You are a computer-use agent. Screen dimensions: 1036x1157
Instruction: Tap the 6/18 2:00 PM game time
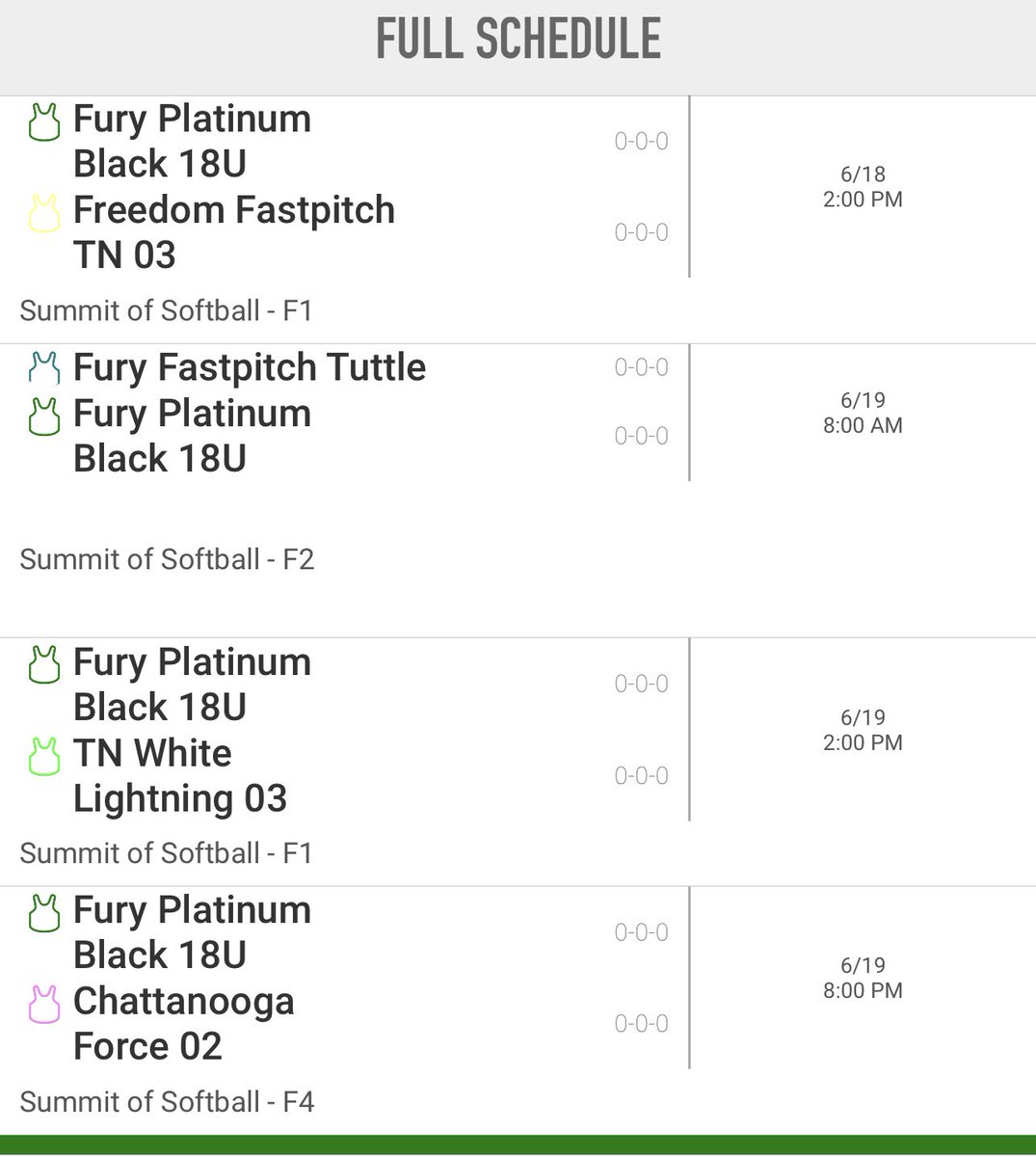click(863, 187)
